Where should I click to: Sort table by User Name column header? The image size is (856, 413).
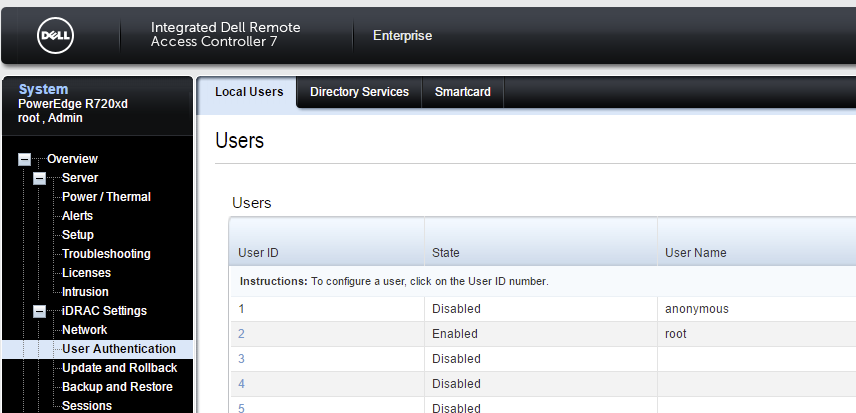point(695,253)
